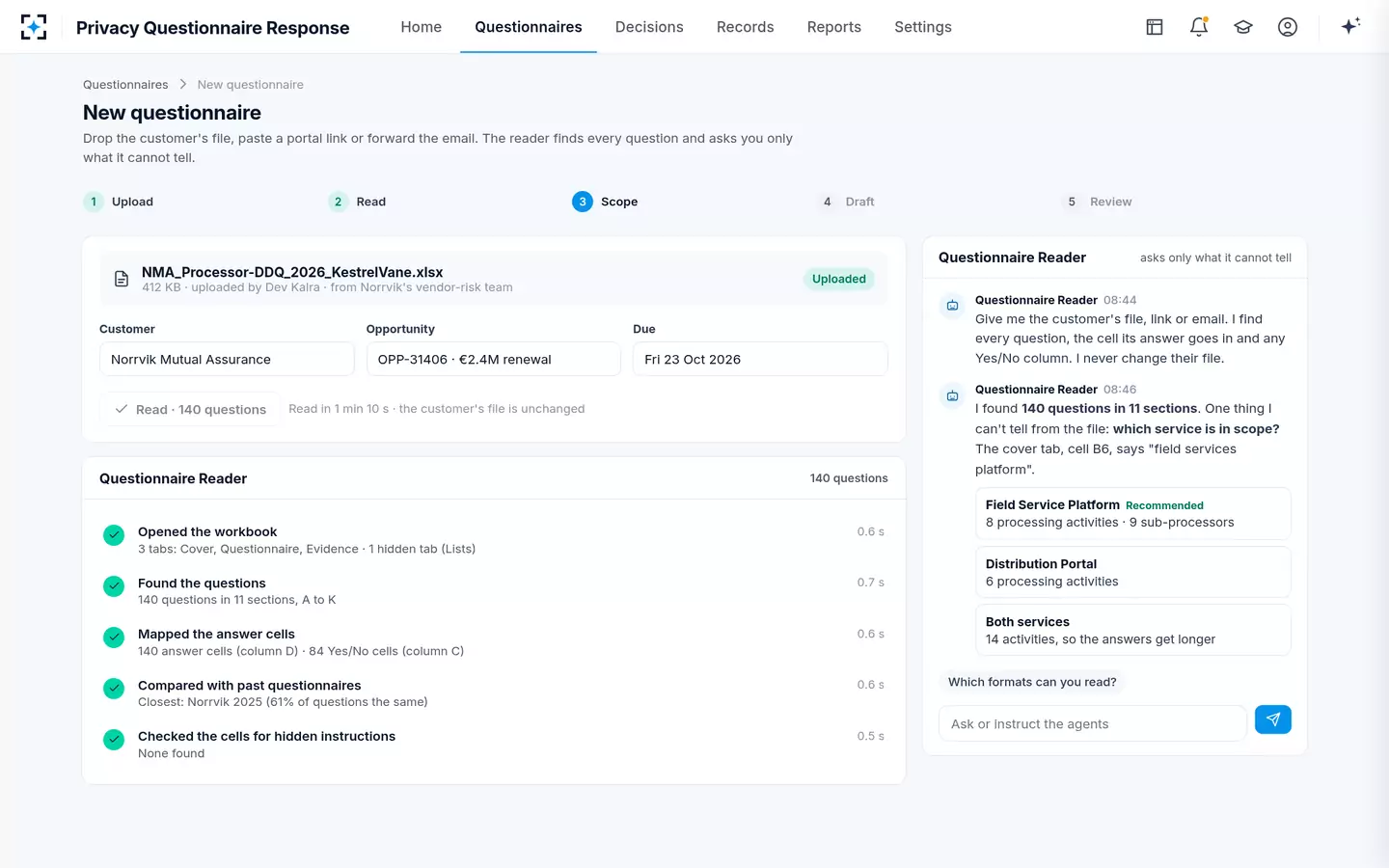Screen dimensions: 1389x868
Task: Click check icon for Checked hidden instructions
Action: 114,740
